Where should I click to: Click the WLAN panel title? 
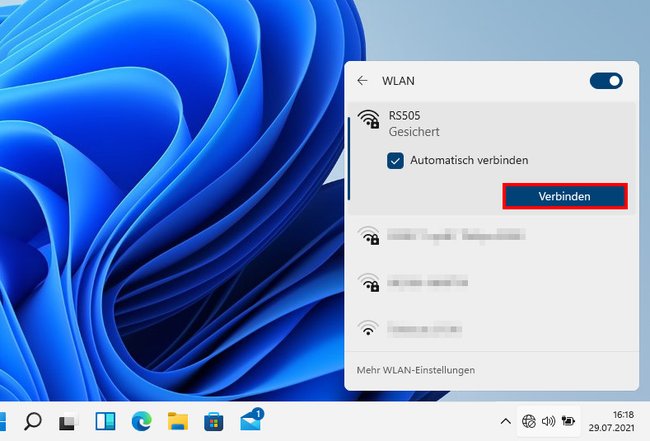(398, 80)
